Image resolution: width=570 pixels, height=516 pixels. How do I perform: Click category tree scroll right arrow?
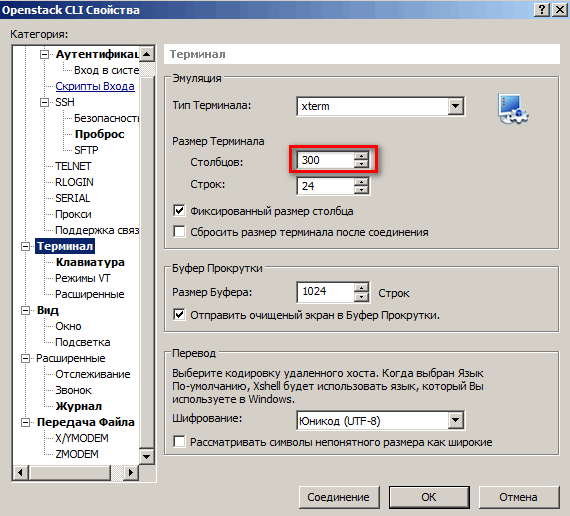pos(131,472)
